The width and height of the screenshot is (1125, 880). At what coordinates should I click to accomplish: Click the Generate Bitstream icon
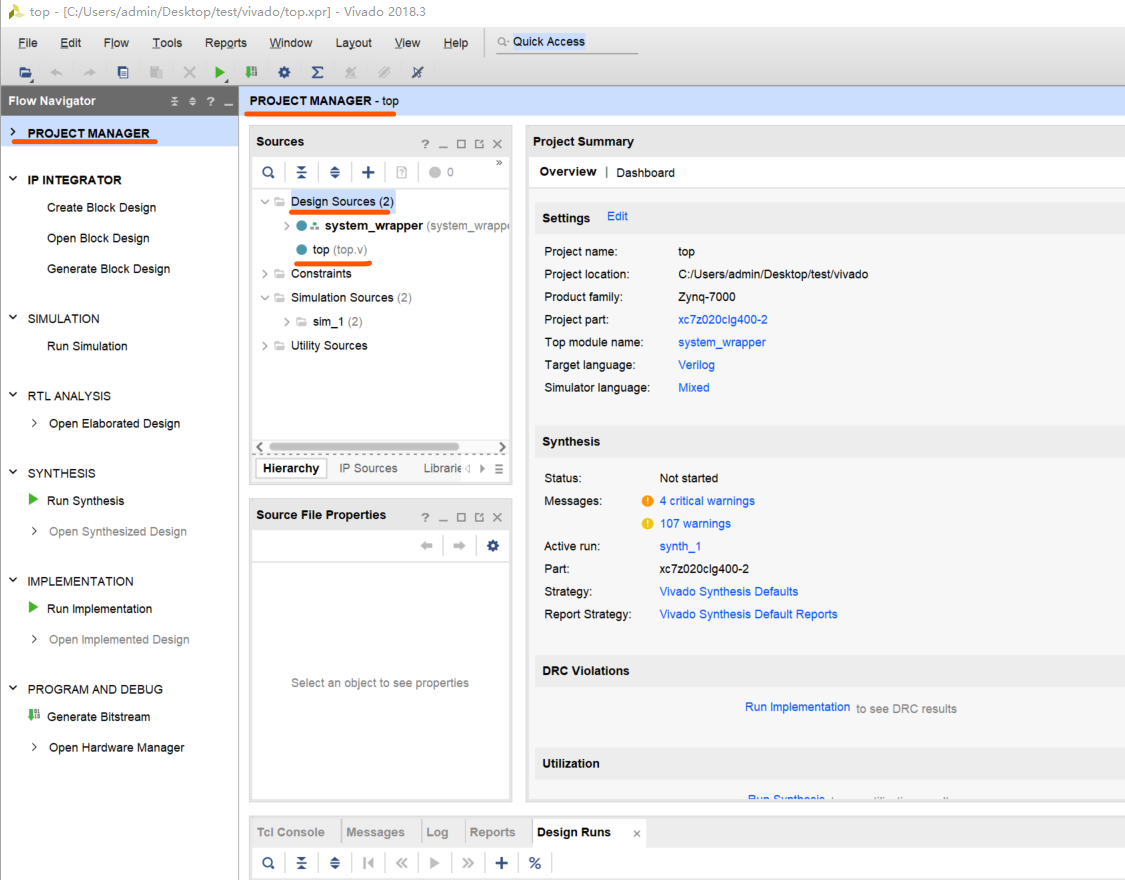[x=34, y=716]
